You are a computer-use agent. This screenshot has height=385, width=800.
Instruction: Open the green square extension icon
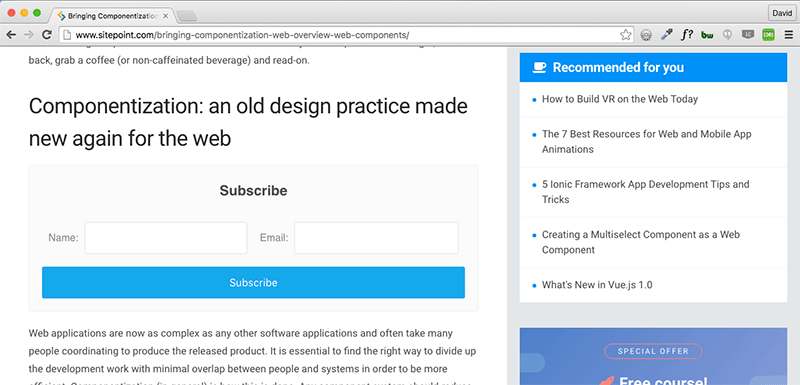[768, 35]
